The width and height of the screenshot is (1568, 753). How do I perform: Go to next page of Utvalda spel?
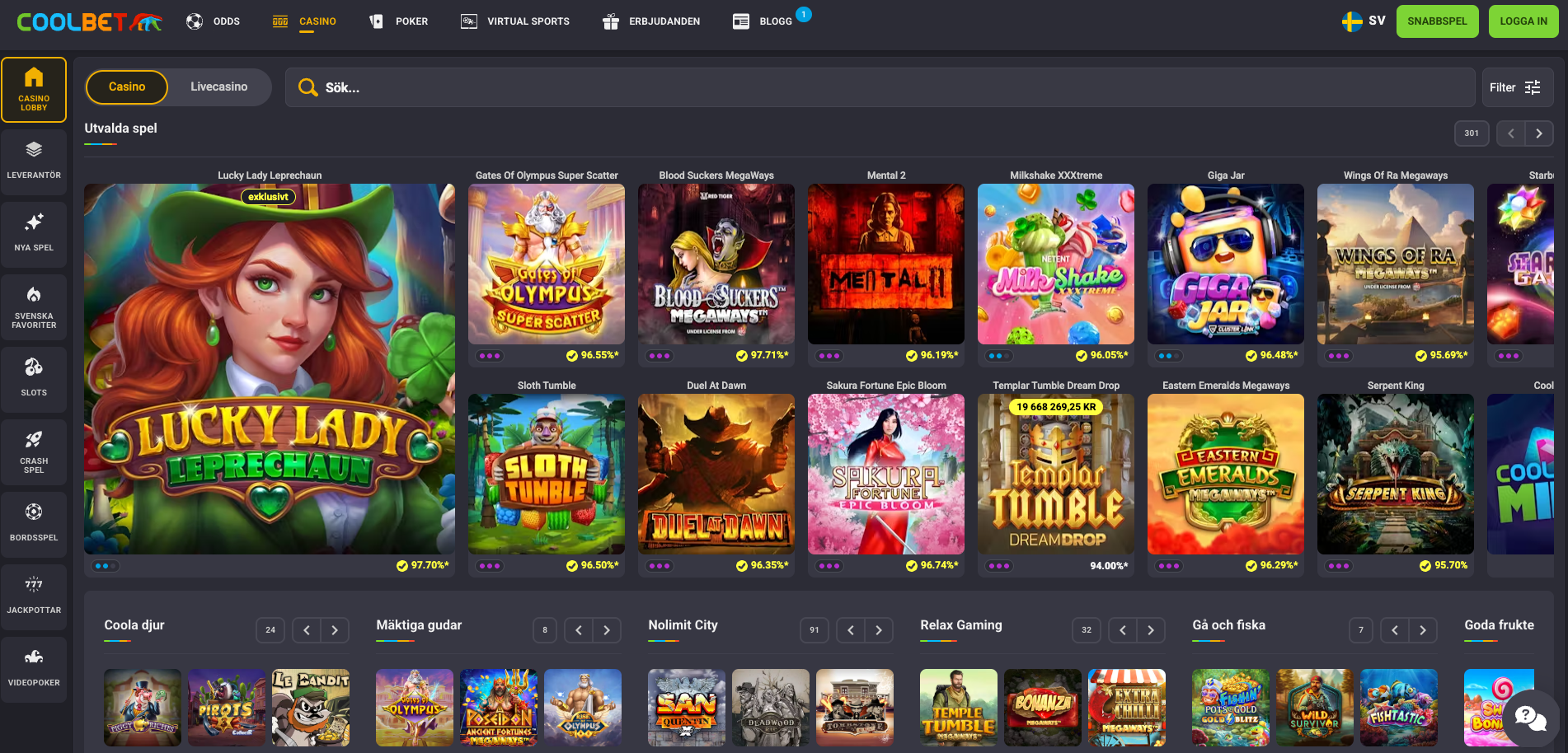pyautogui.click(x=1539, y=133)
